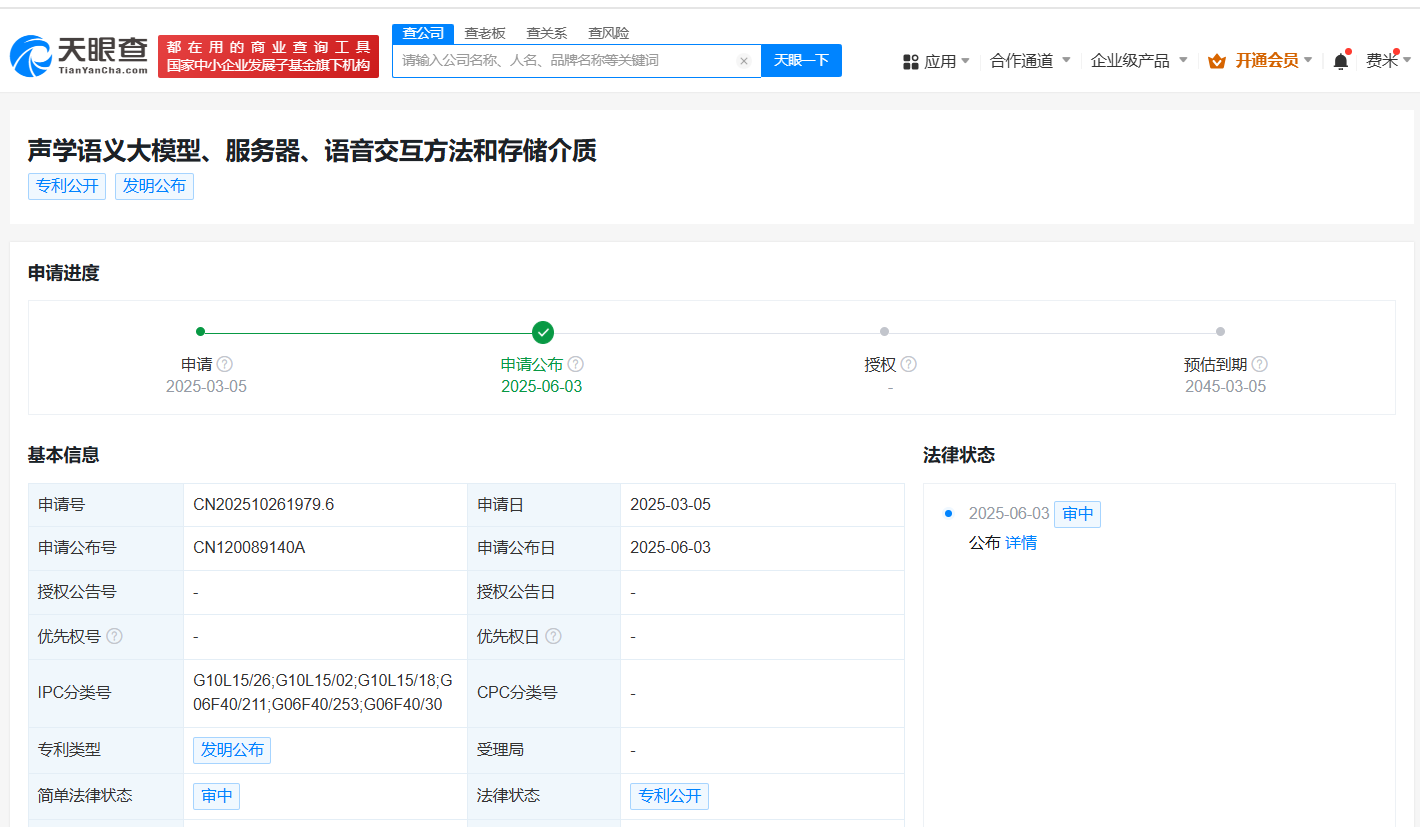The width and height of the screenshot is (1420, 827).
Task: Click the 受理局 label cell
Action: pos(544,750)
